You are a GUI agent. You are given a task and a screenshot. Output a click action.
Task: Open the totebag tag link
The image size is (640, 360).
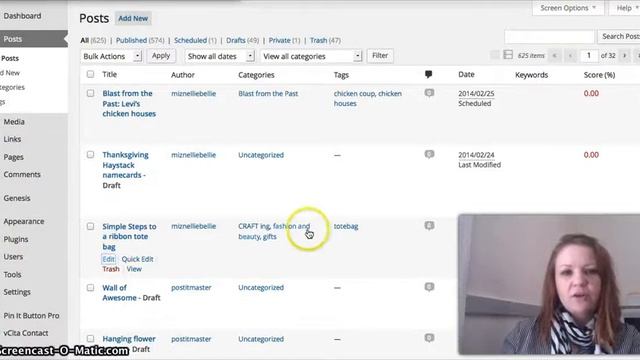click(346, 226)
